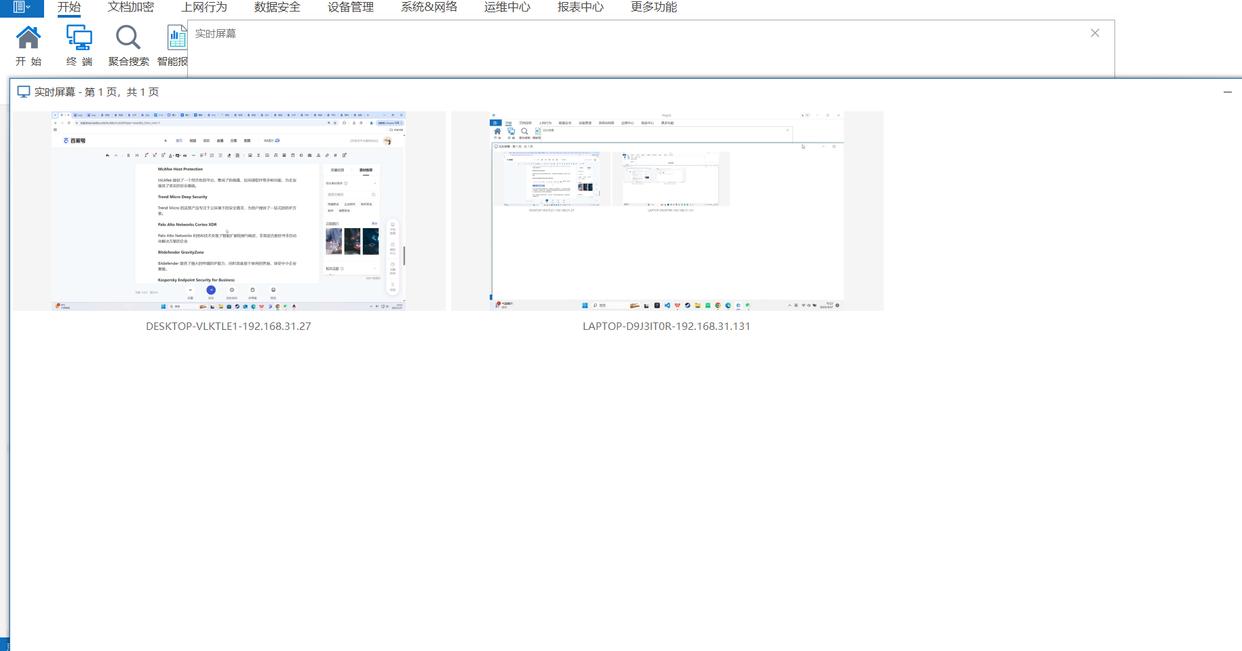Open the application menu dropdown in top-left corner
This screenshot has height=651, width=1242.
coord(20,7)
